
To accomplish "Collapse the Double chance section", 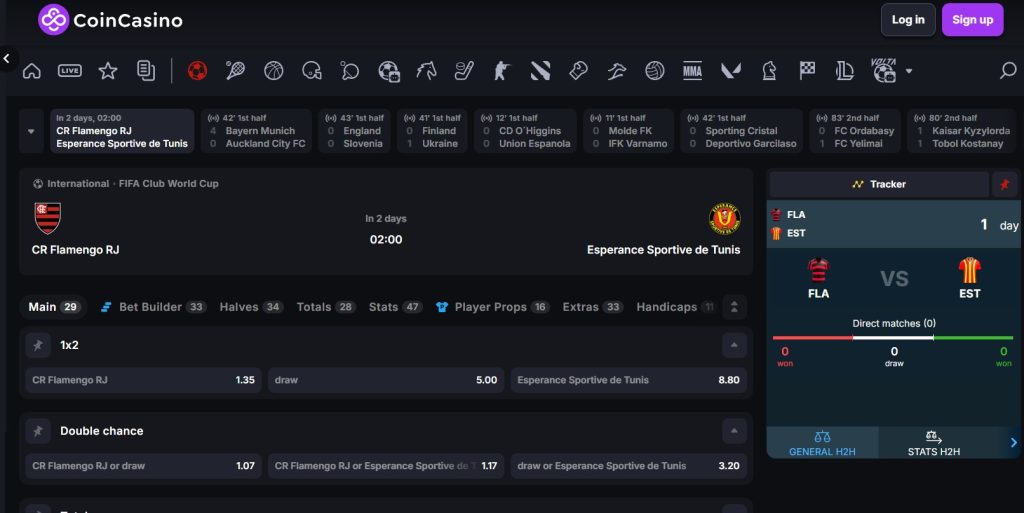I will pos(734,431).
